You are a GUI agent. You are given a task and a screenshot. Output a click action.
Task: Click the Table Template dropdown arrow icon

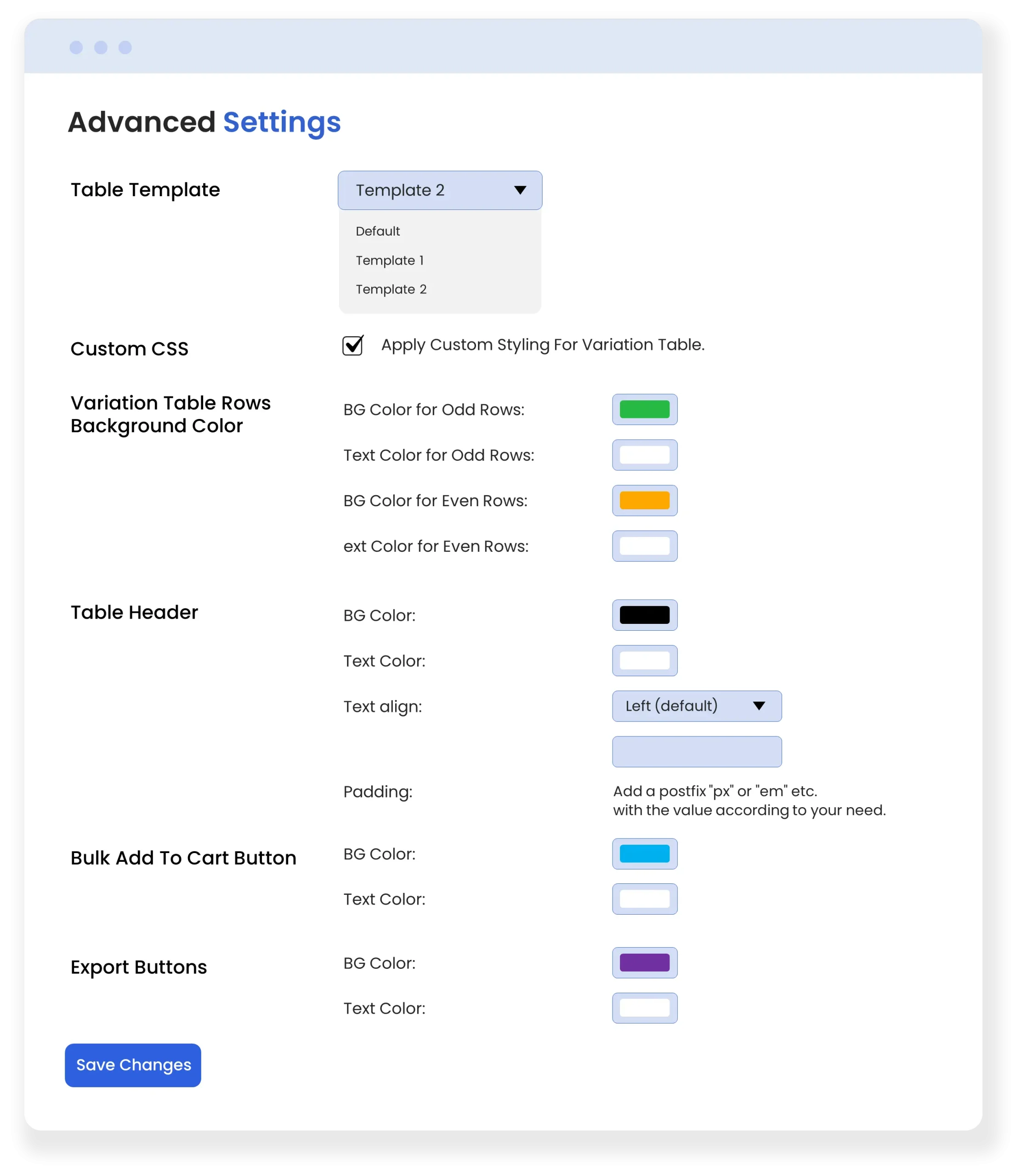point(520,190)
